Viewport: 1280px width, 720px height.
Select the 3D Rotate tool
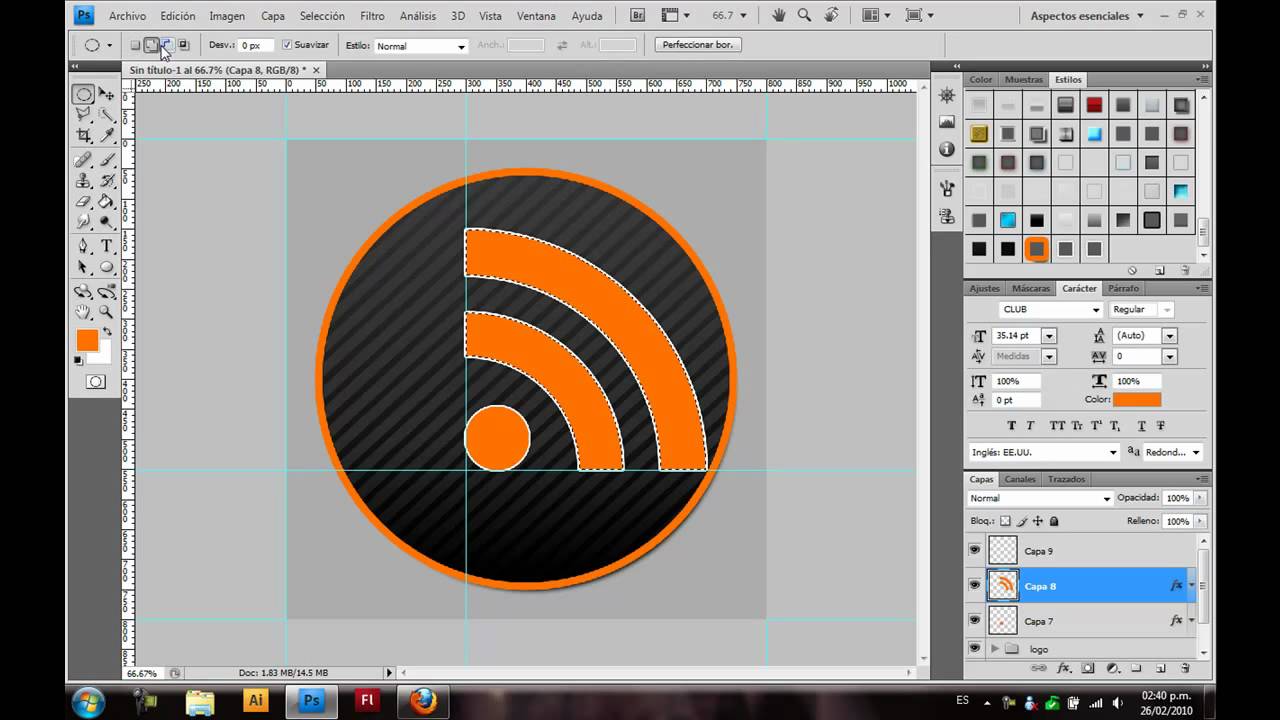pyautogui.click(x=83, y=292)
